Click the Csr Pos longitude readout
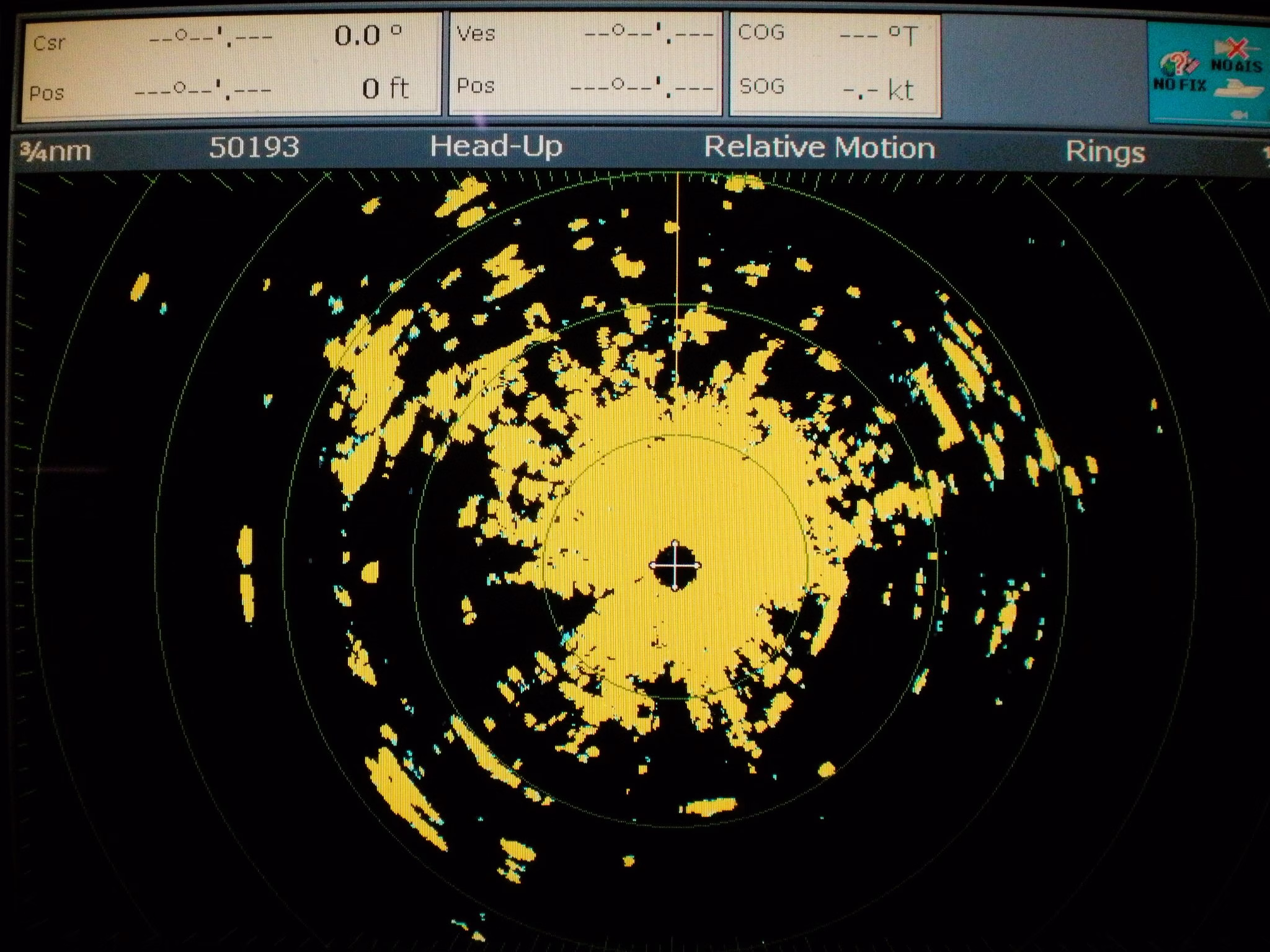 click(x=203, y=90)
